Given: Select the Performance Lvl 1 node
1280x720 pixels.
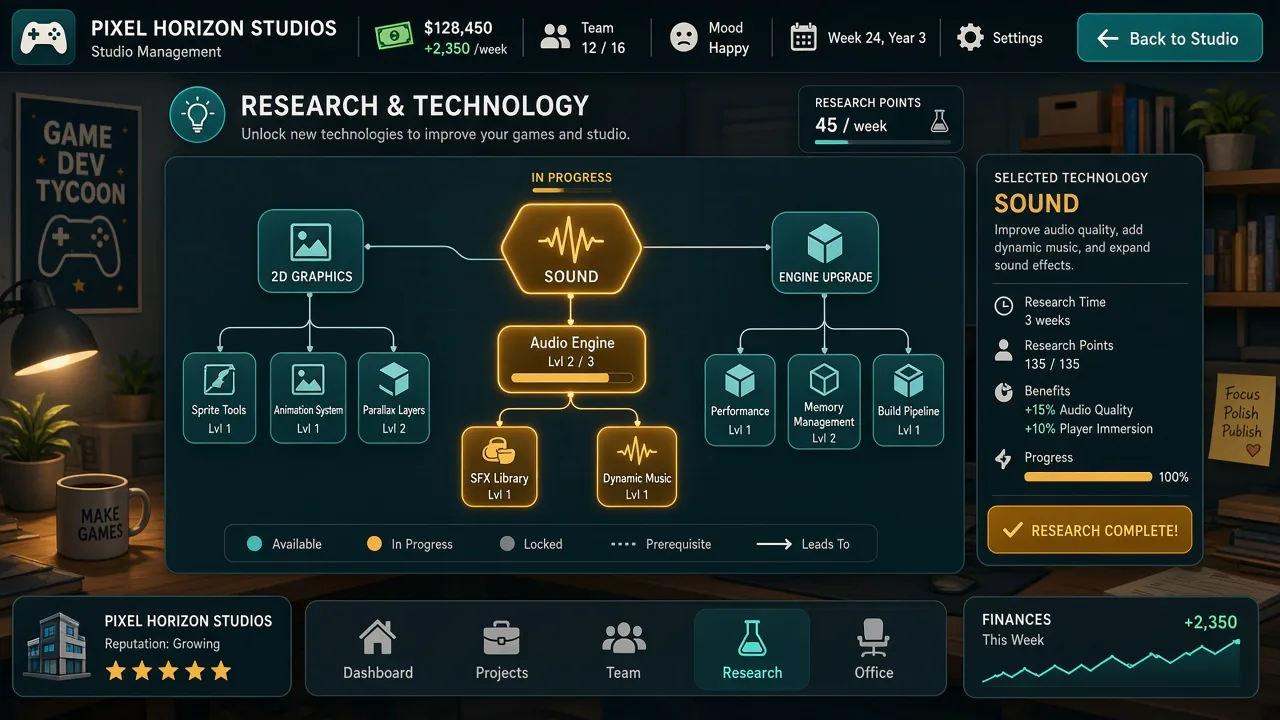Looking at the screenshot, I should (x=740, y=400).
